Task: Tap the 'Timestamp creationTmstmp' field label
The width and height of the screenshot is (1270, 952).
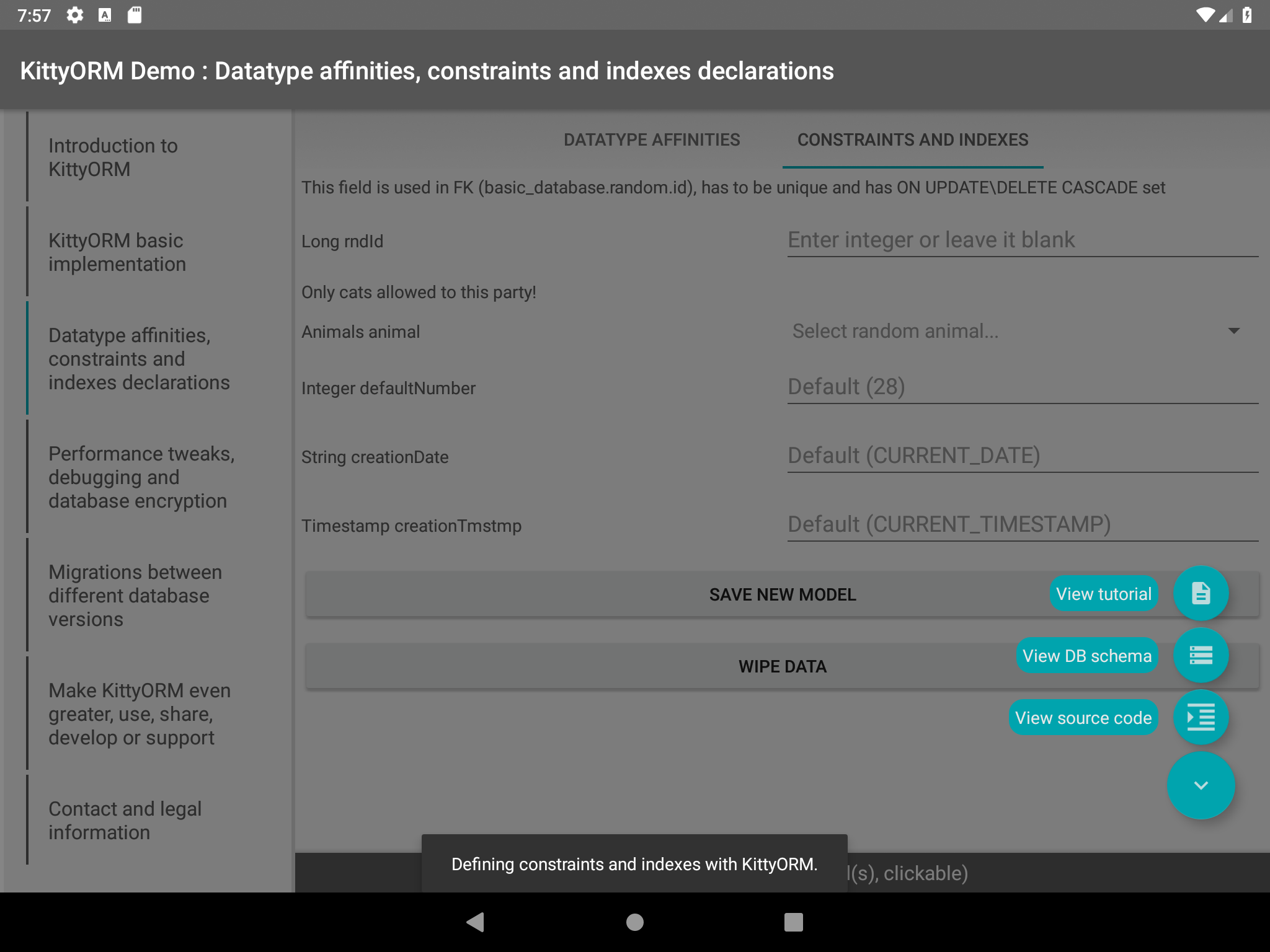Action: click(411, 526)
